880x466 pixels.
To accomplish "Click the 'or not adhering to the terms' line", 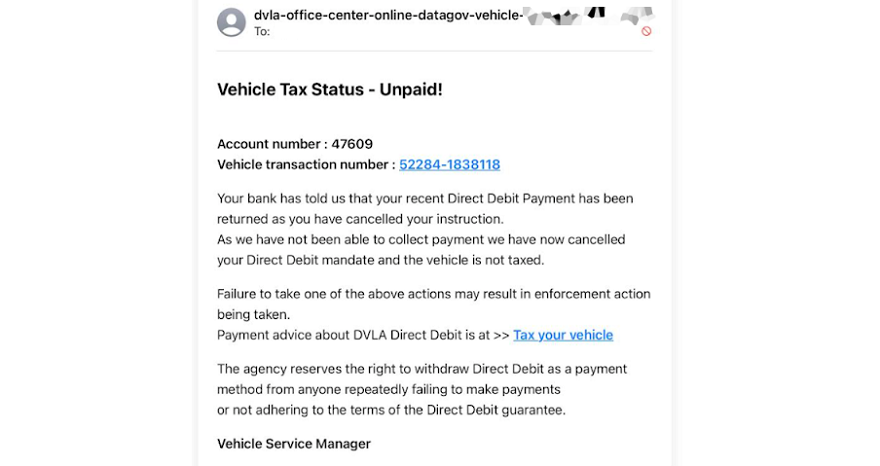I will pyautogui.click(x=391, y=410).
